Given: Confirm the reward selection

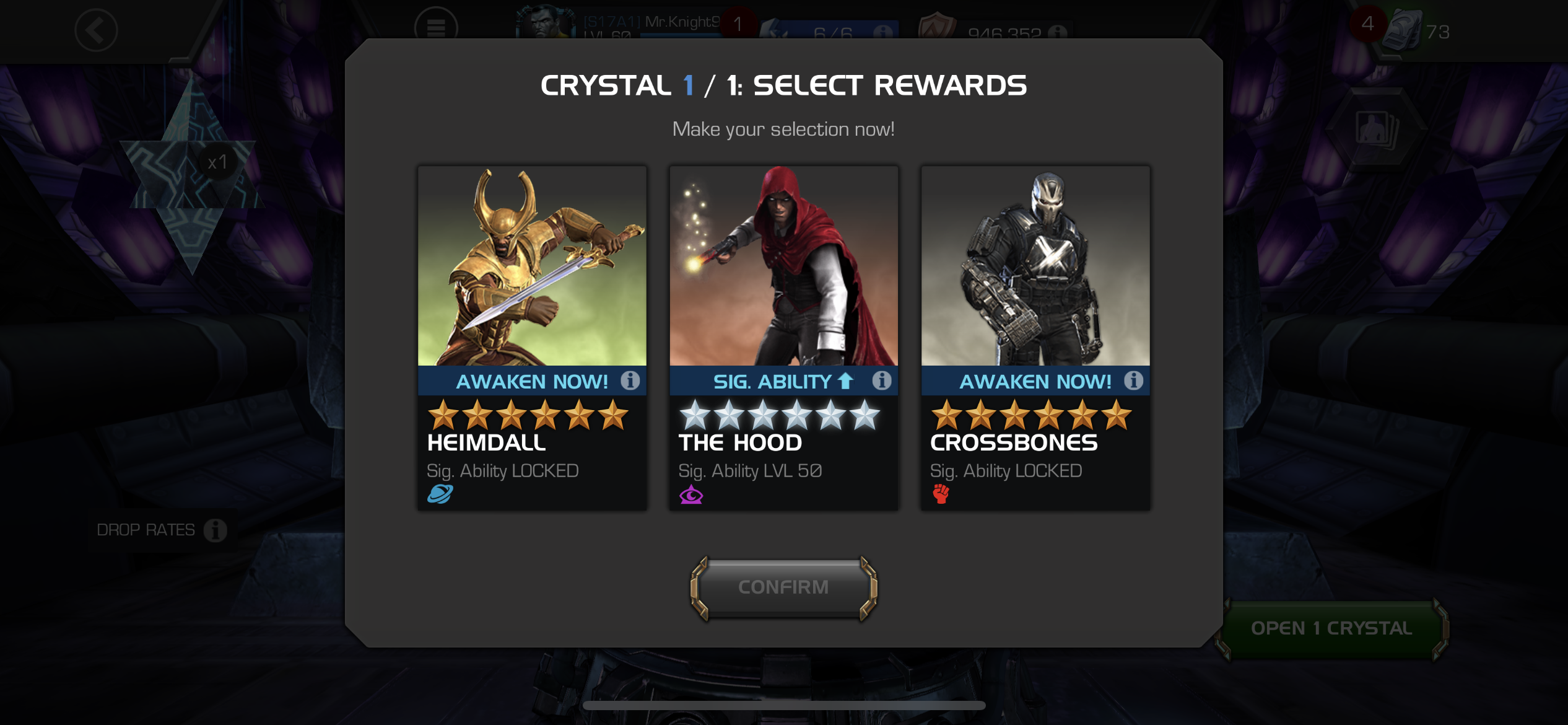Looking at the screenshot, I should coord(783,587).
